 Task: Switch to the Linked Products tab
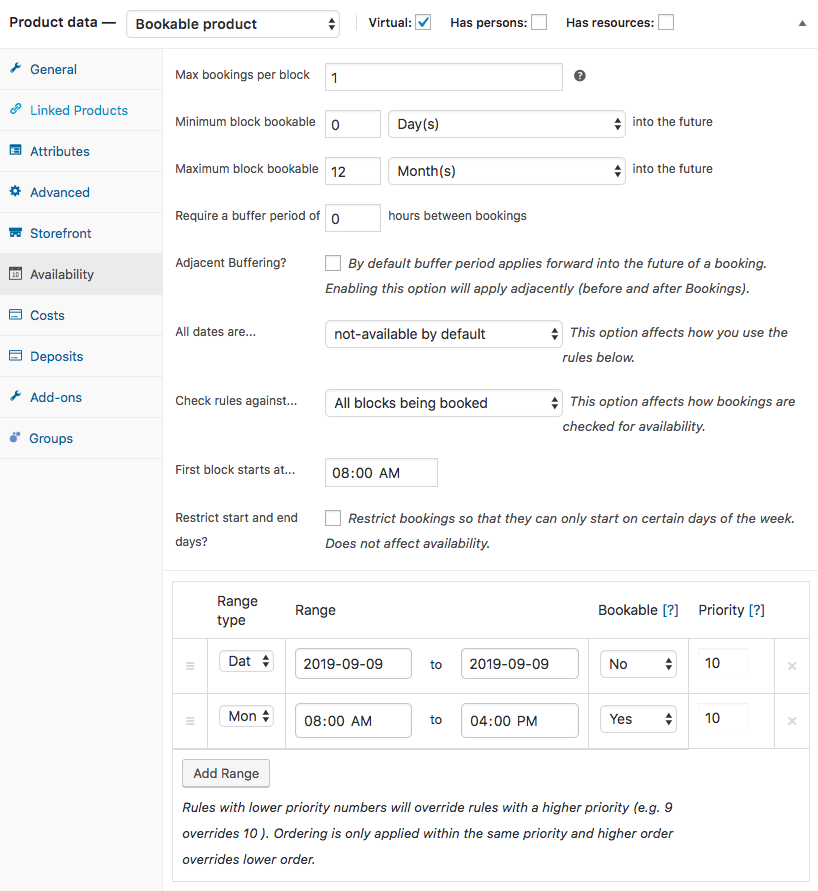tap(81, 110)
